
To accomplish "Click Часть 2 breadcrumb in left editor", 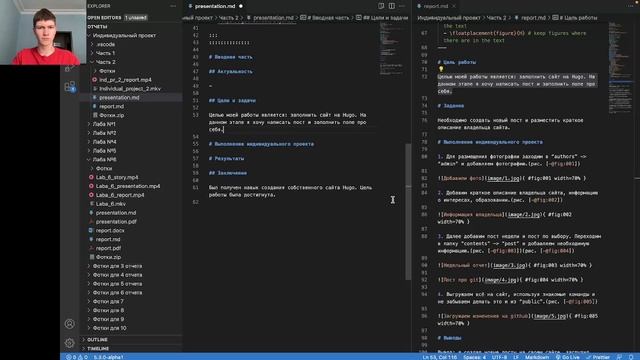I will pos(229,18).
